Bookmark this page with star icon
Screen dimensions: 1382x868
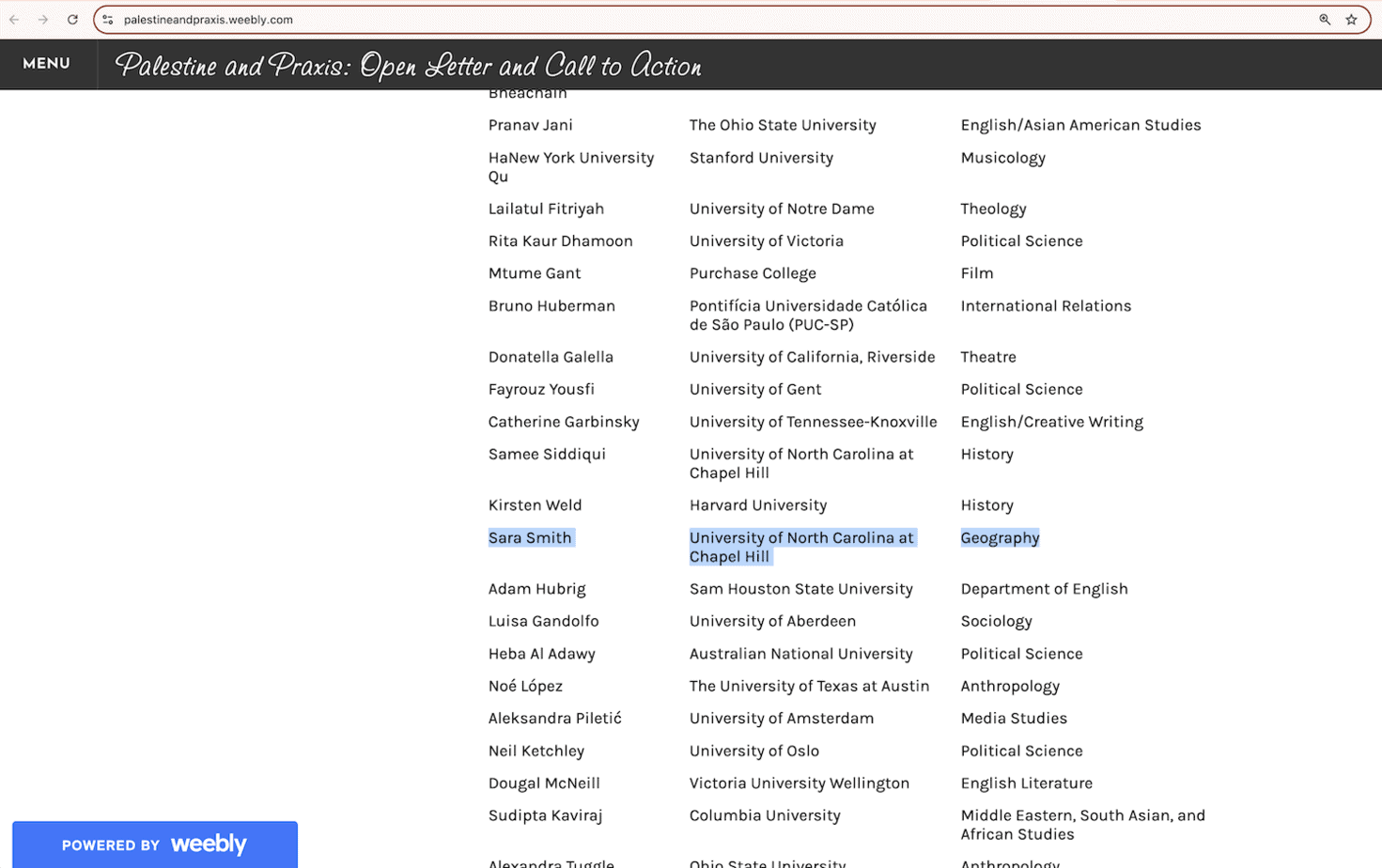pos(1351,20)
